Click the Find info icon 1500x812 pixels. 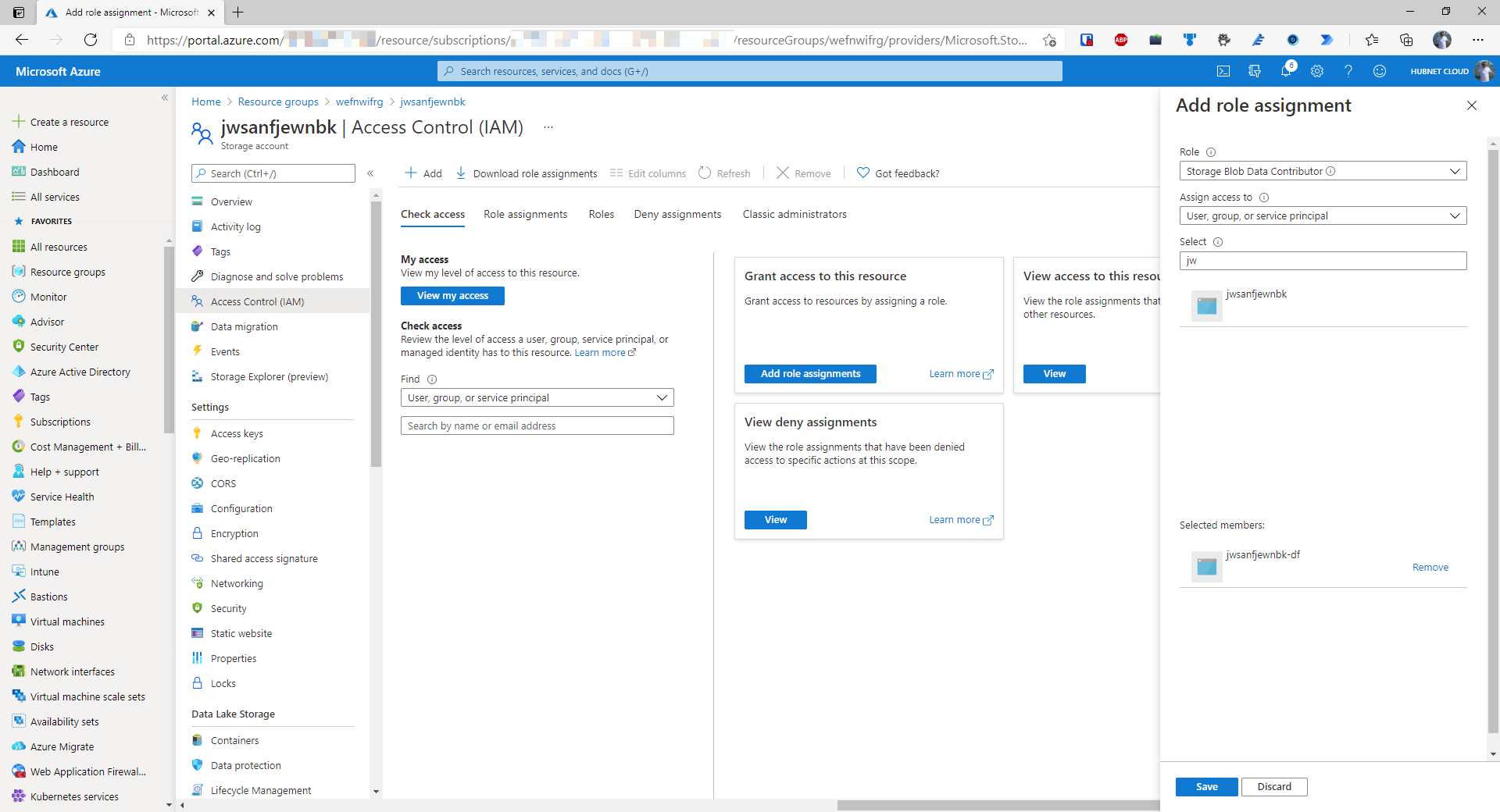click(x=432, y=379)
